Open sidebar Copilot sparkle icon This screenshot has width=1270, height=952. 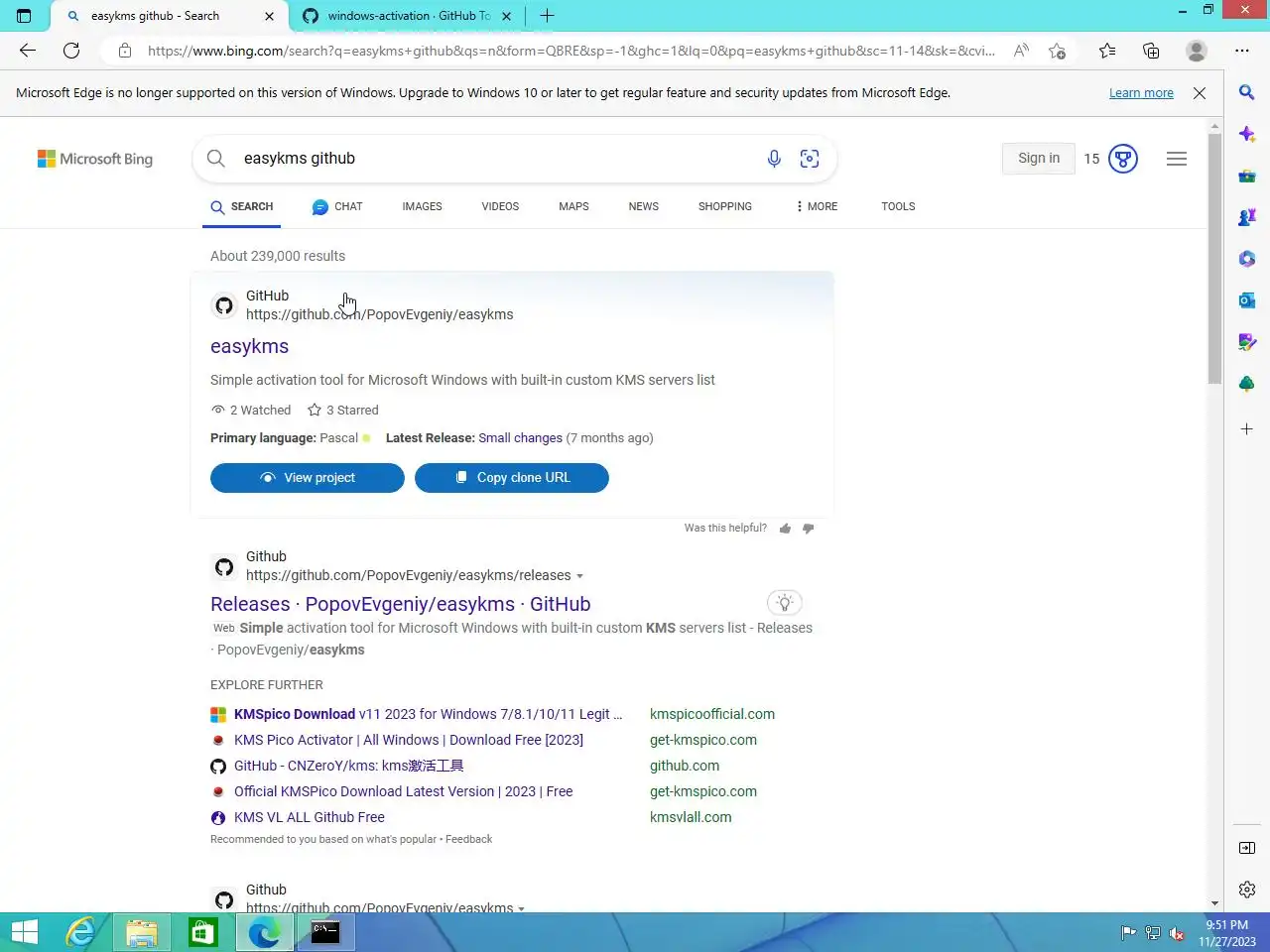[x=1247, y=134]
